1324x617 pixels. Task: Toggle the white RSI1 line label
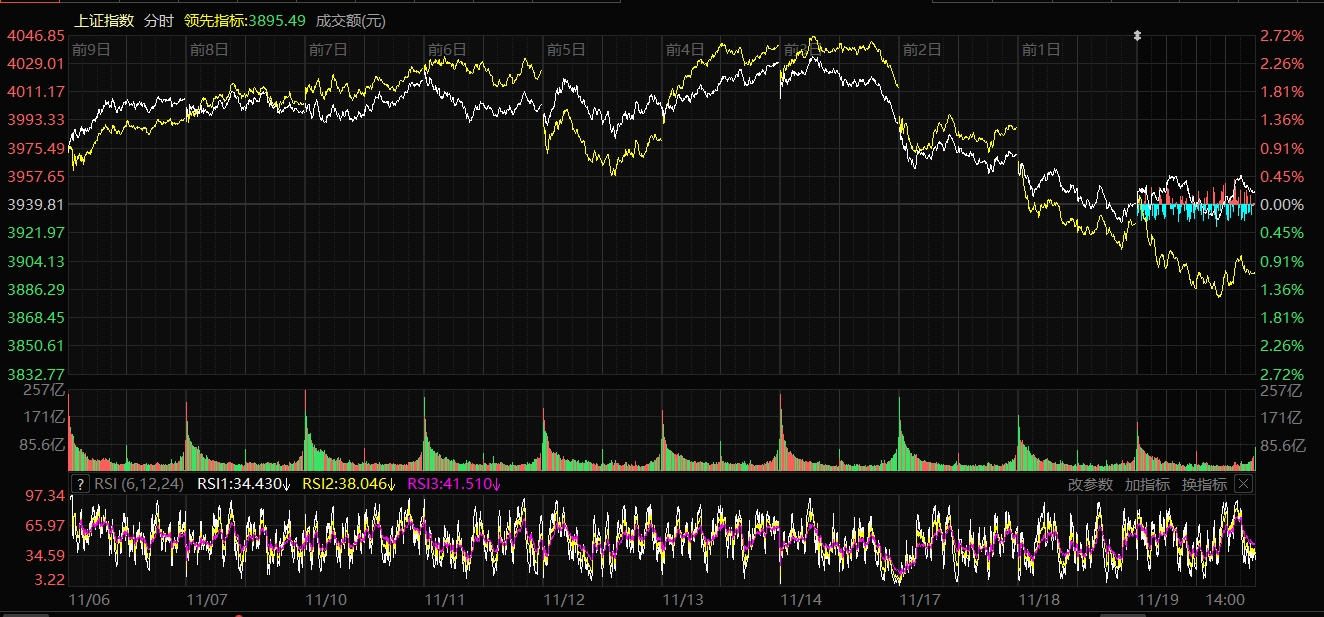click(x=243, y=485)
